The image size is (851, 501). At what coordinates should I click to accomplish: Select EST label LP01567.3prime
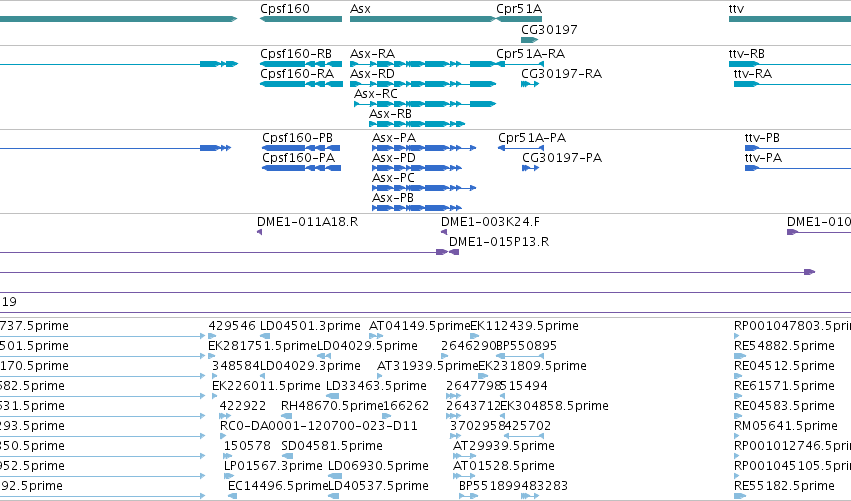coord(273,467)
